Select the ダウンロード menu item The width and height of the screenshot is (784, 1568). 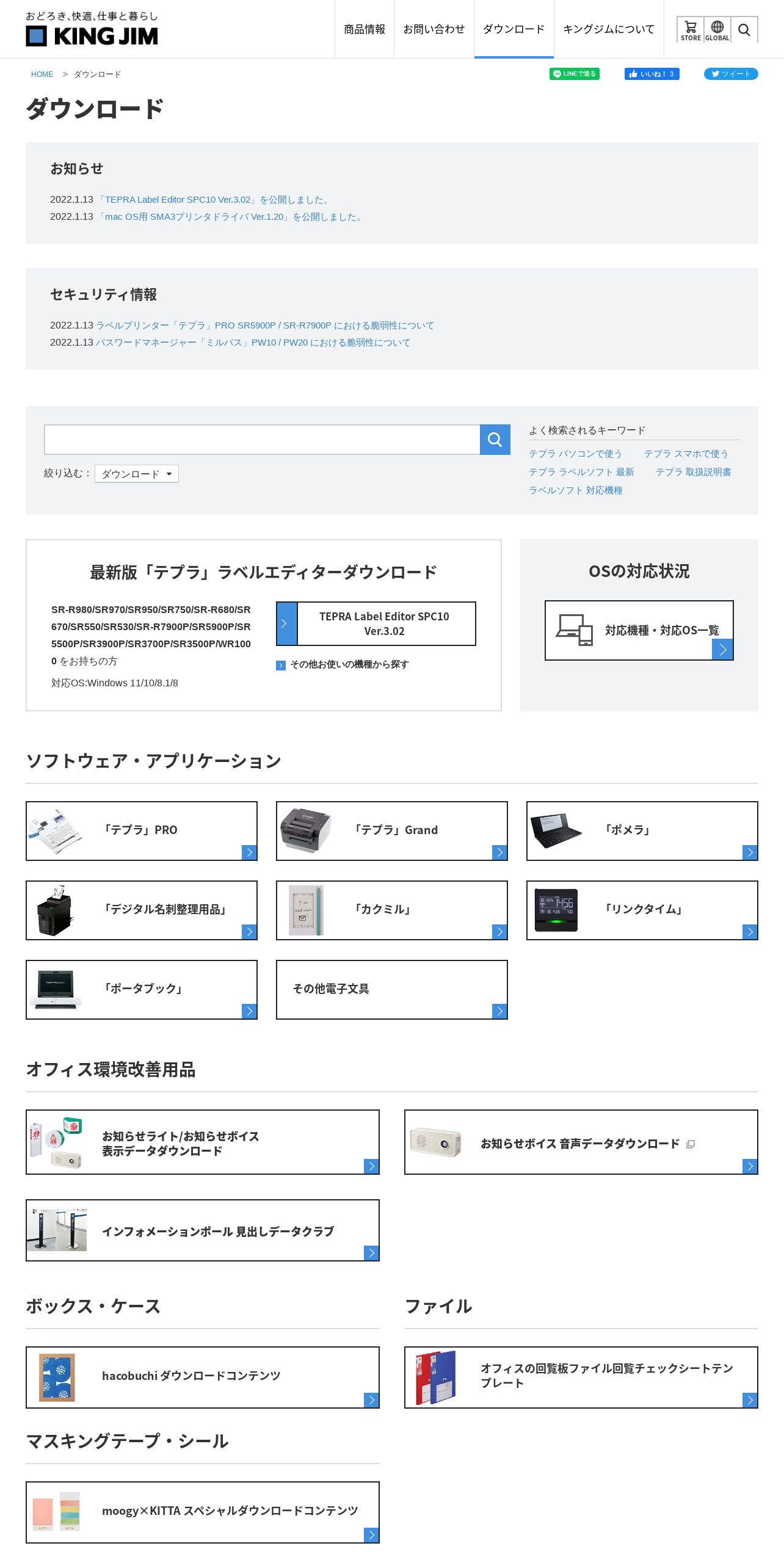coord(514,29)
